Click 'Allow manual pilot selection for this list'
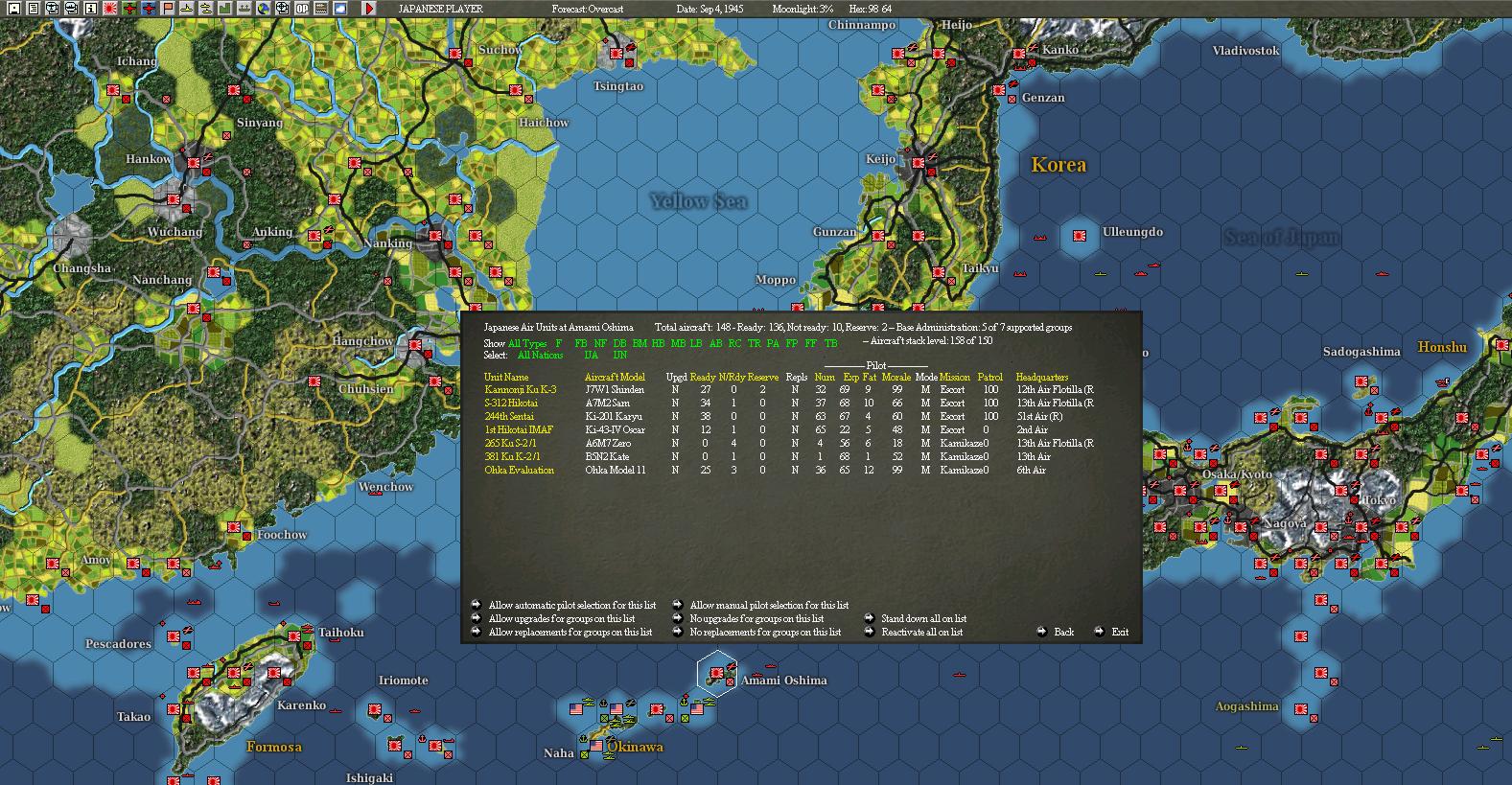1512x785 pixels. [x=769, y=605]
